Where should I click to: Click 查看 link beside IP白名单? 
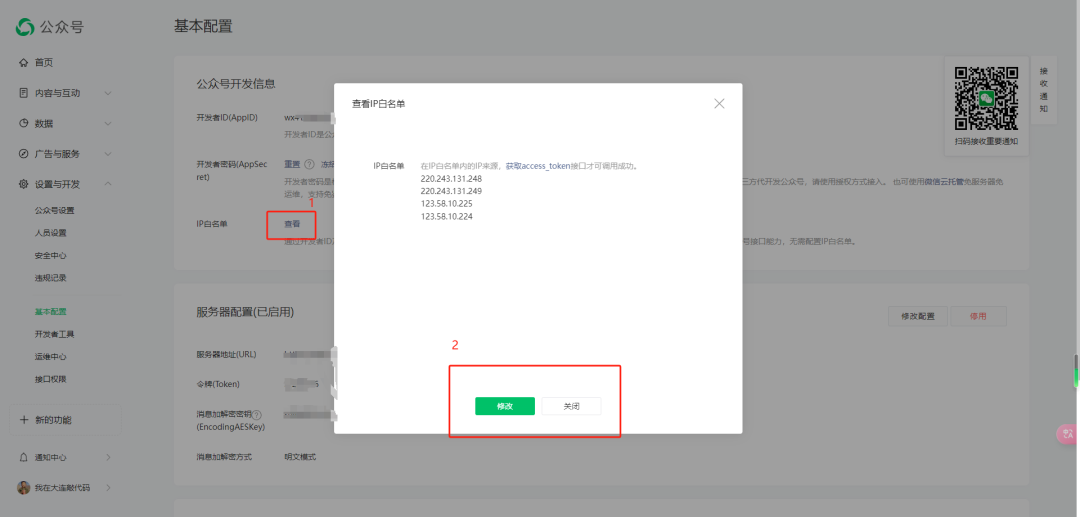pos(292,224)
